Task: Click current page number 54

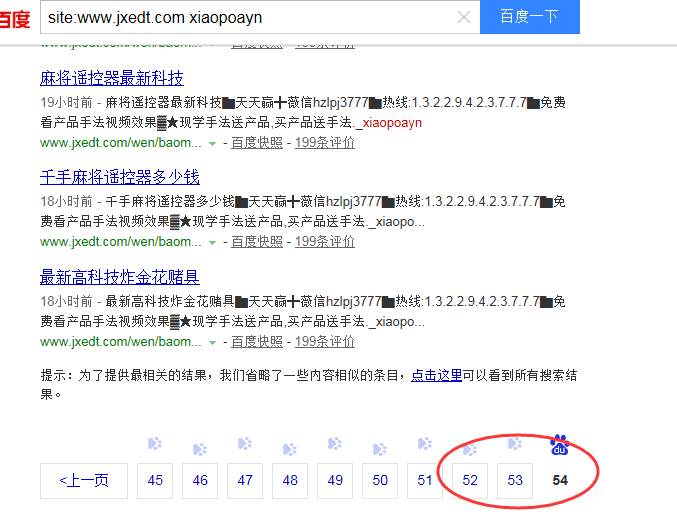Action: 560,481
